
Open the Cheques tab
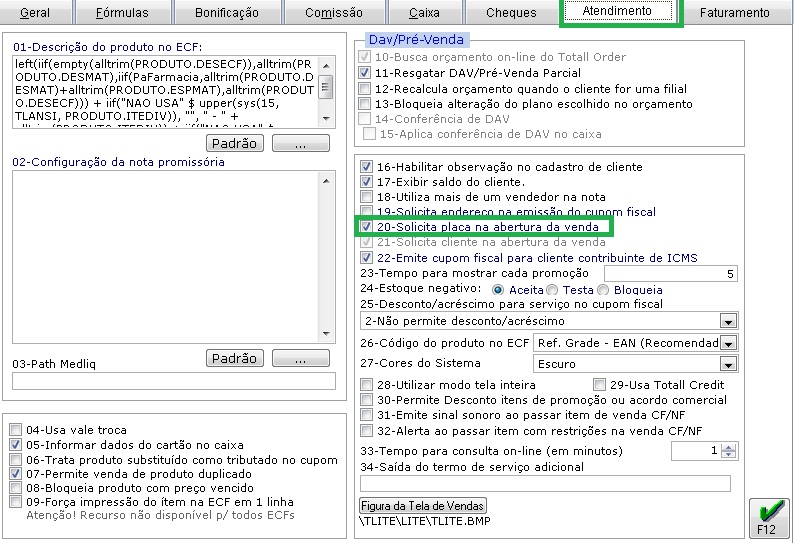pyautogui.click(x=511, y=12)
